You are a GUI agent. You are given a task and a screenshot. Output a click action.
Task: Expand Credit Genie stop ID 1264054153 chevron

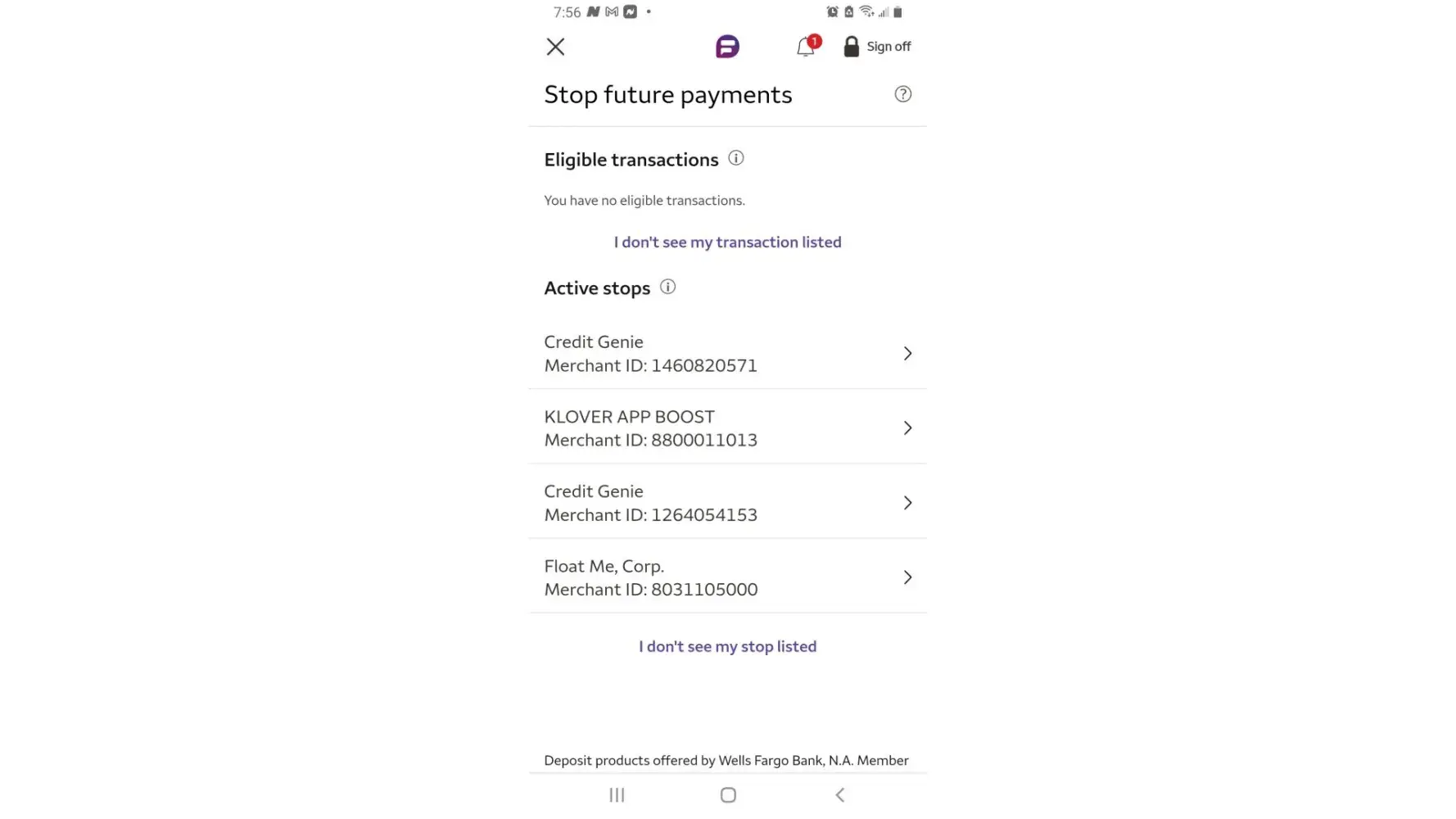point(907,503)
